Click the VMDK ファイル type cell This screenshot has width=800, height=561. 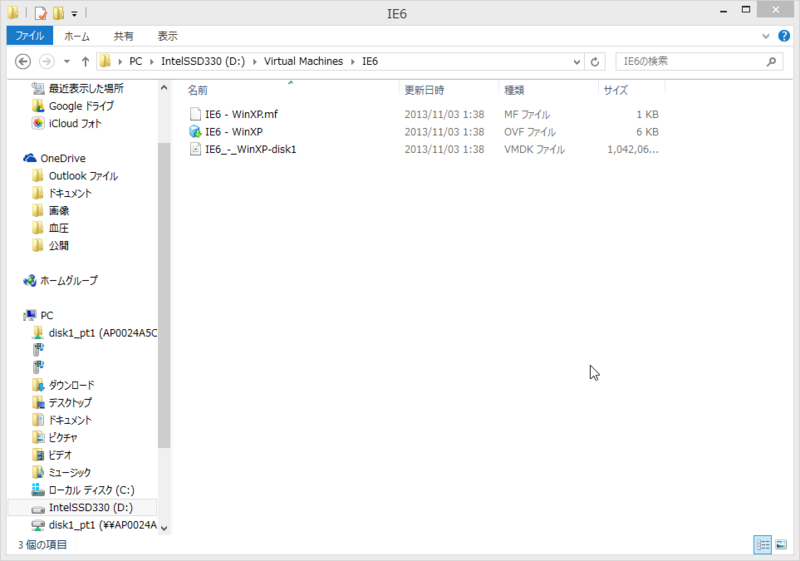coord(534,149)
